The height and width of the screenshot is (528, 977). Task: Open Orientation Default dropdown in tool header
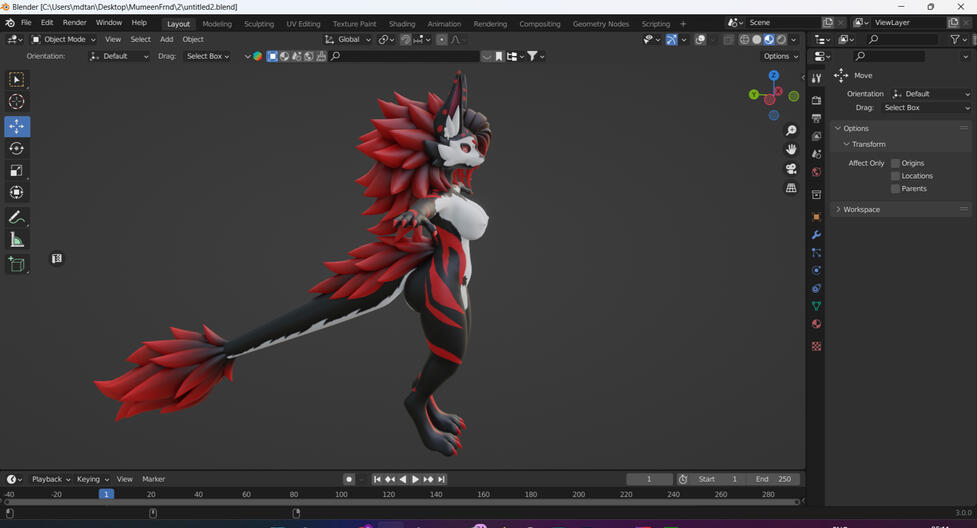[119, 56]
